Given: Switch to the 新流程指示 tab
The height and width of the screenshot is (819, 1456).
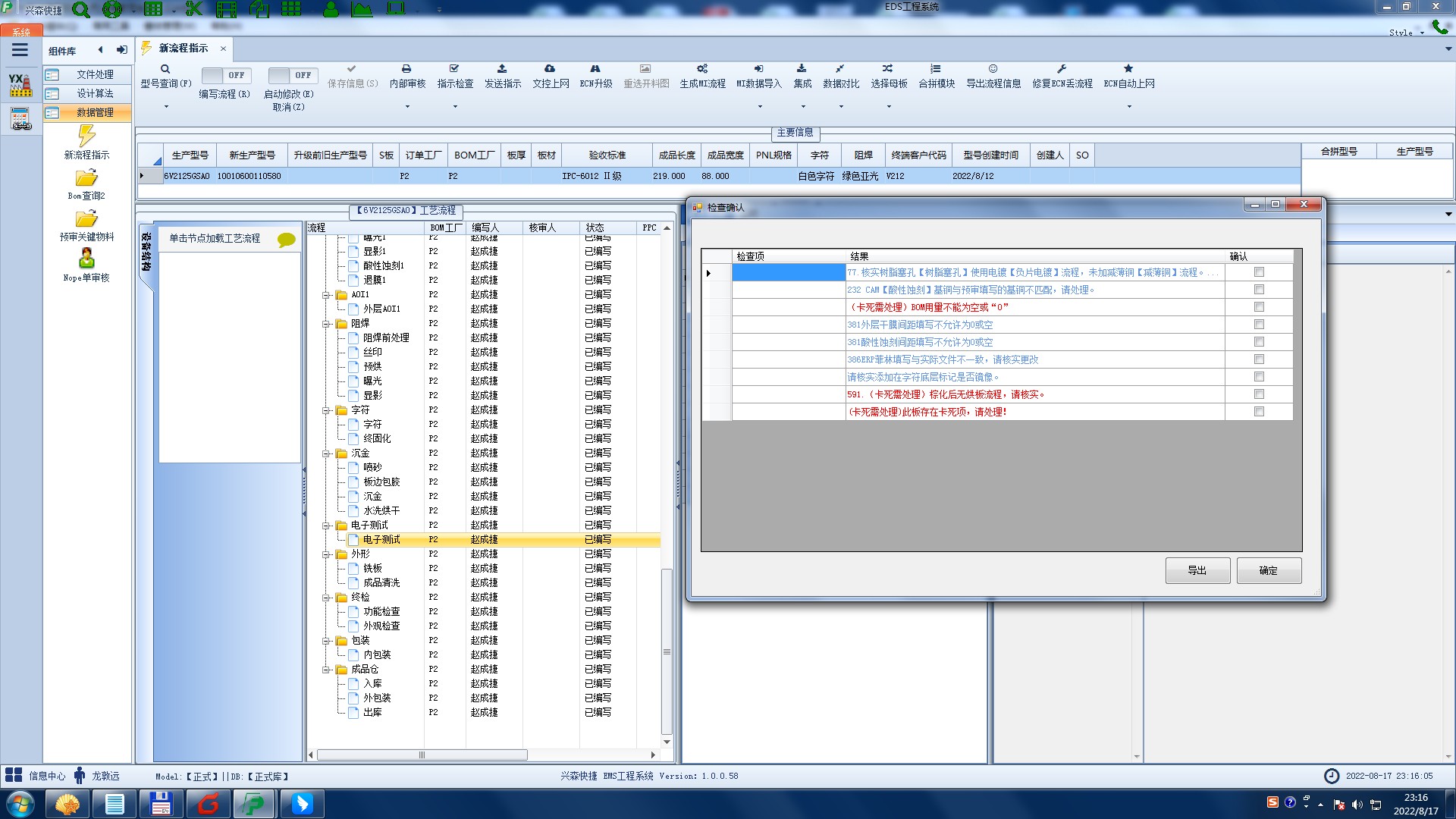Looking at the screenshot, I should click(x=184, y=49).
